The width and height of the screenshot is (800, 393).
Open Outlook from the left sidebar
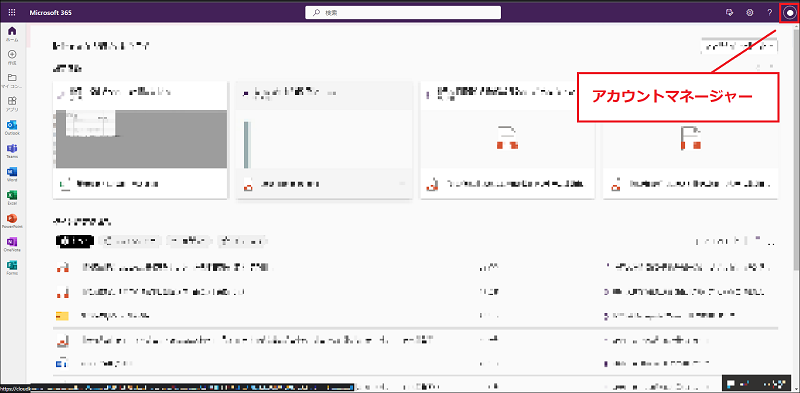tap(12, 128)
